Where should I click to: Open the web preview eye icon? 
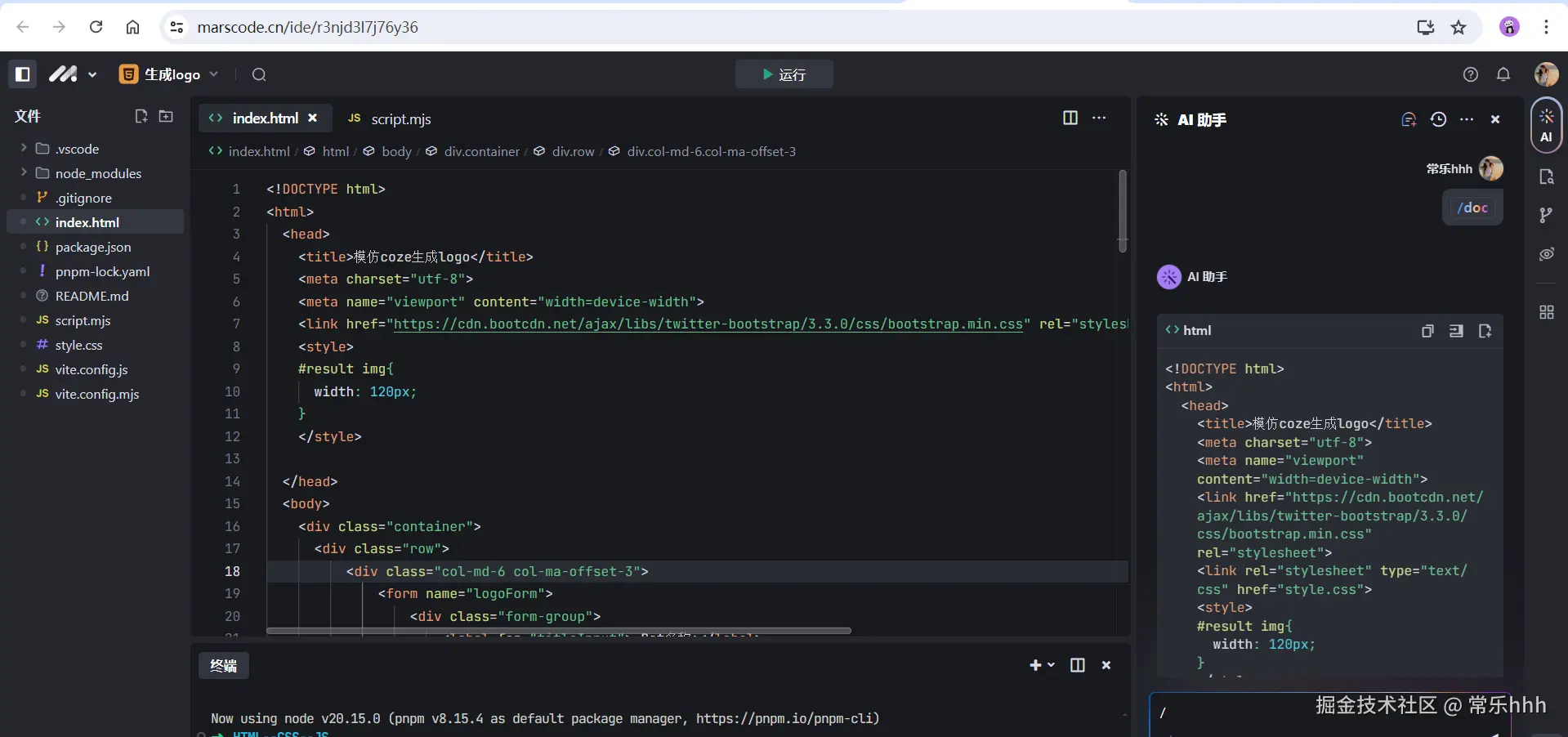tap(1546, 254)
